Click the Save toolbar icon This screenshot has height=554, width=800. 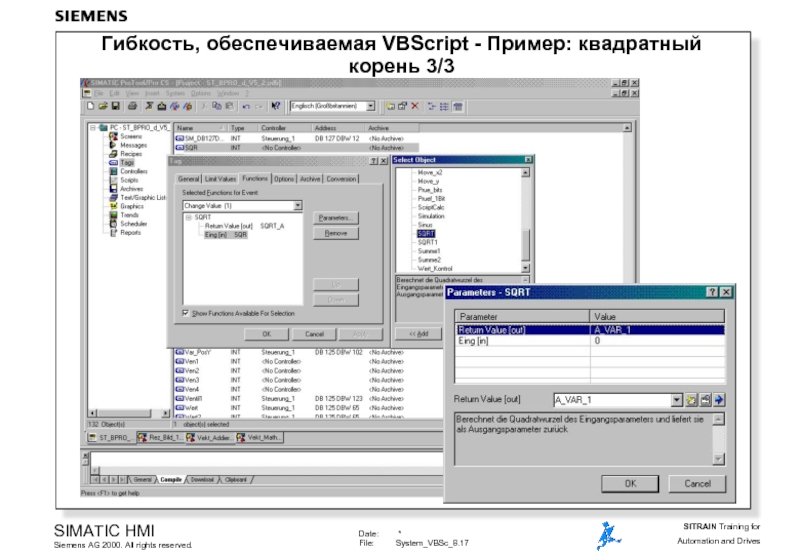pos(115,106)
